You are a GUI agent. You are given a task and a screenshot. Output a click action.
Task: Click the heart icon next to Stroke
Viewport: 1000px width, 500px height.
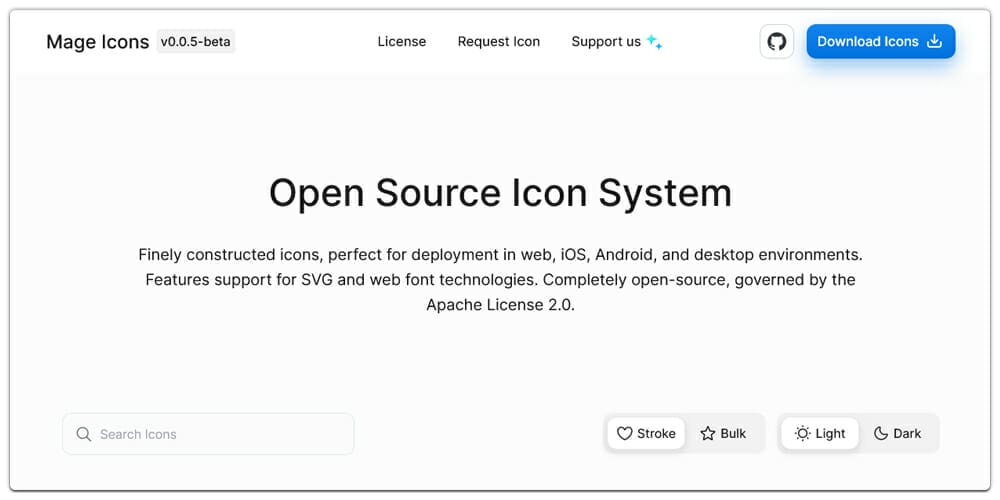[624, 434]
